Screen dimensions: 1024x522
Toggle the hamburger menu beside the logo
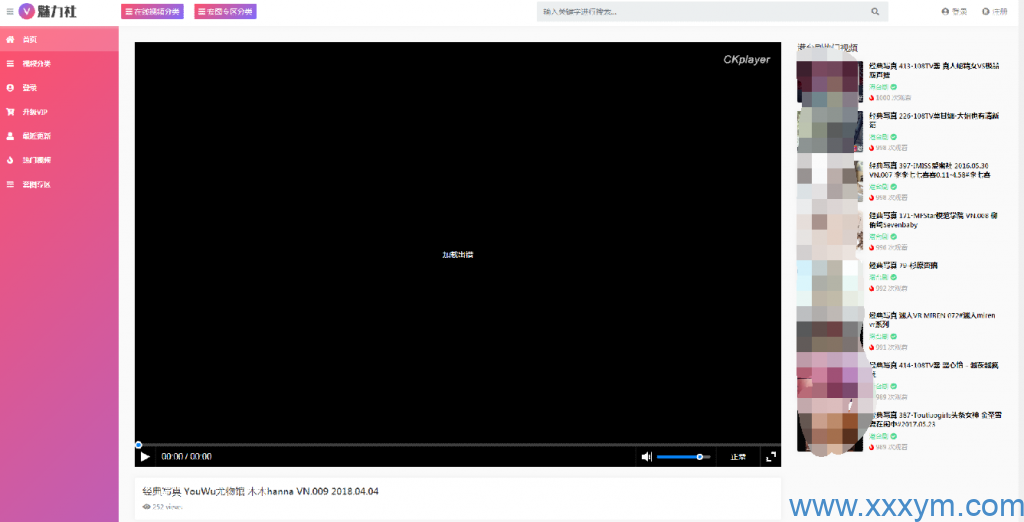(9, 12)
